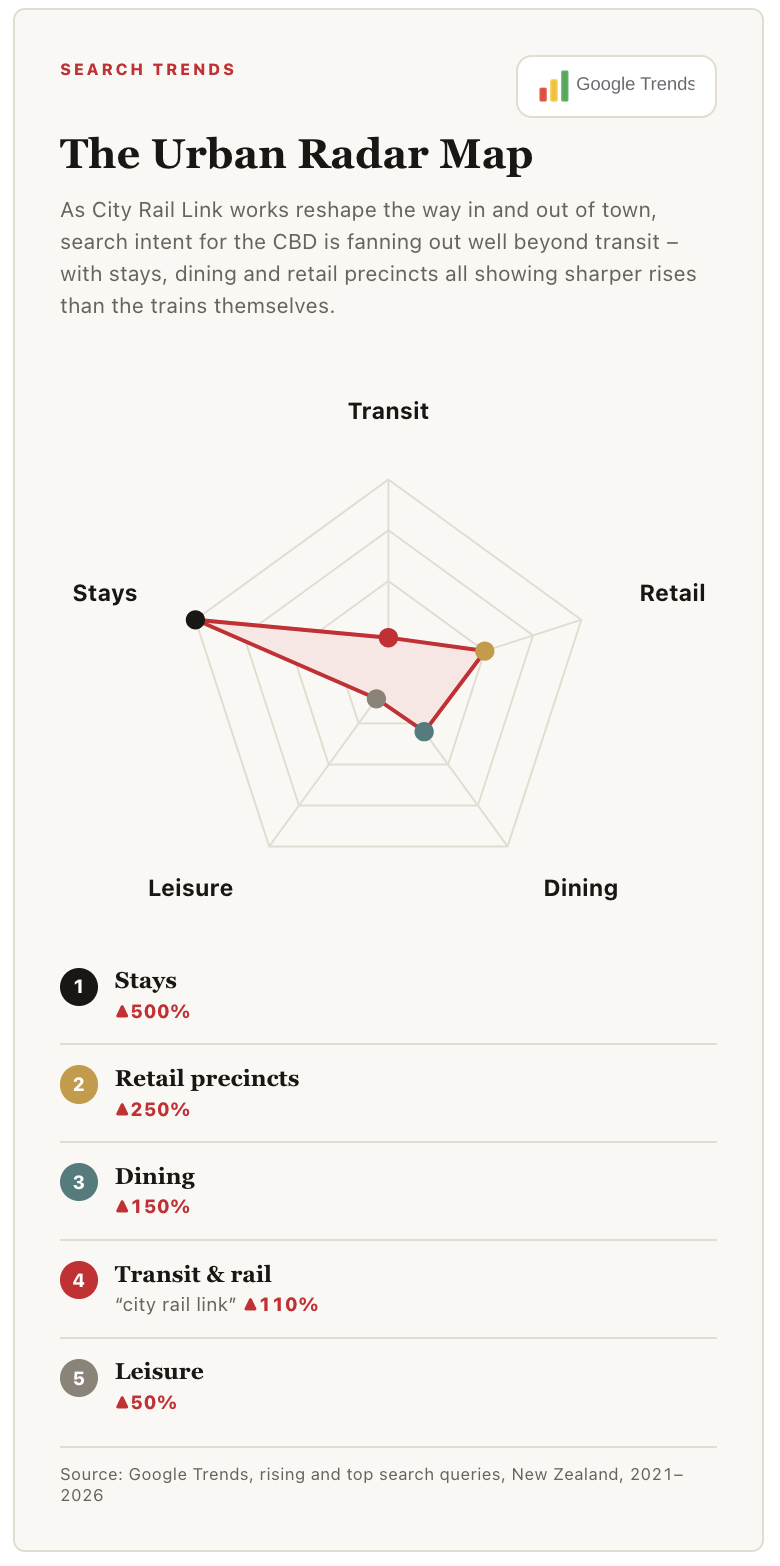
Task: Open the Retail precincts list entry
Action: [388, 1093]
